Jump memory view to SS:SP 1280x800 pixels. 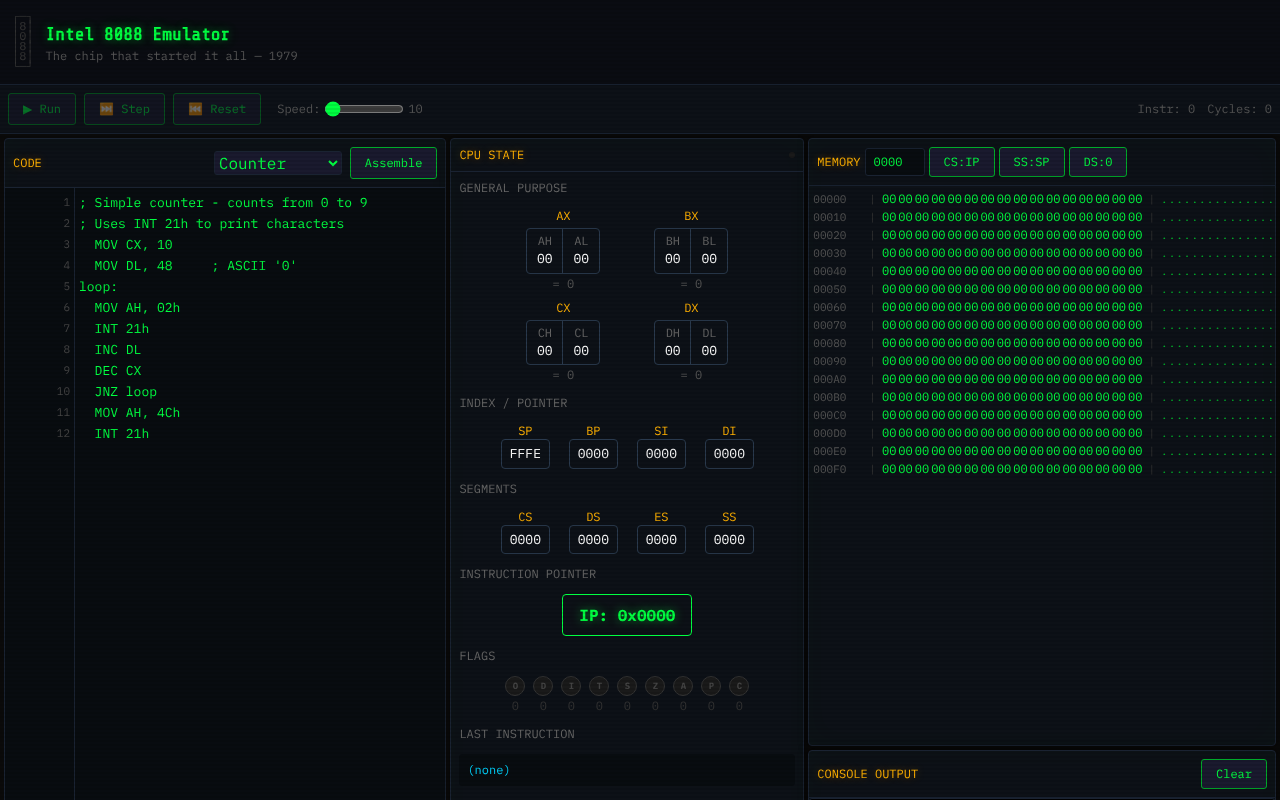[x=1032, y=162]
